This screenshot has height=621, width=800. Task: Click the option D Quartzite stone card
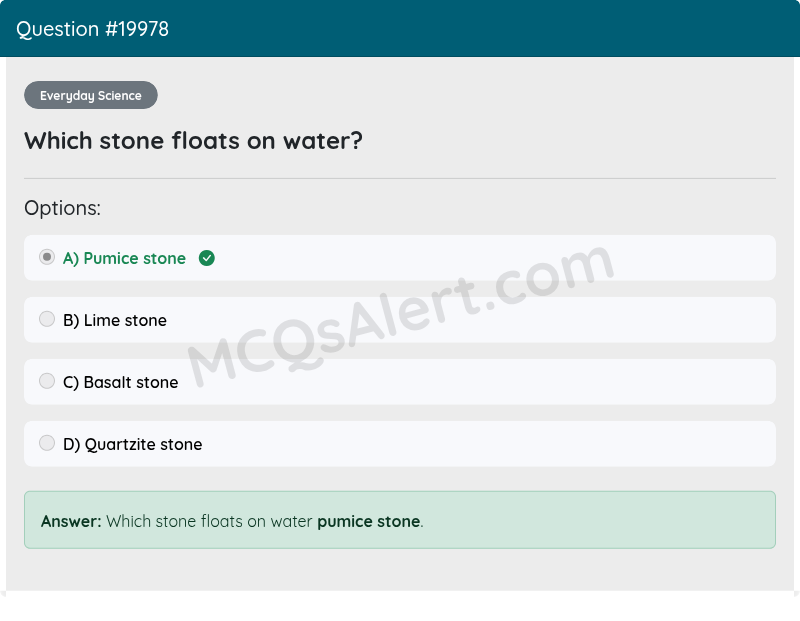click(400, 443)
